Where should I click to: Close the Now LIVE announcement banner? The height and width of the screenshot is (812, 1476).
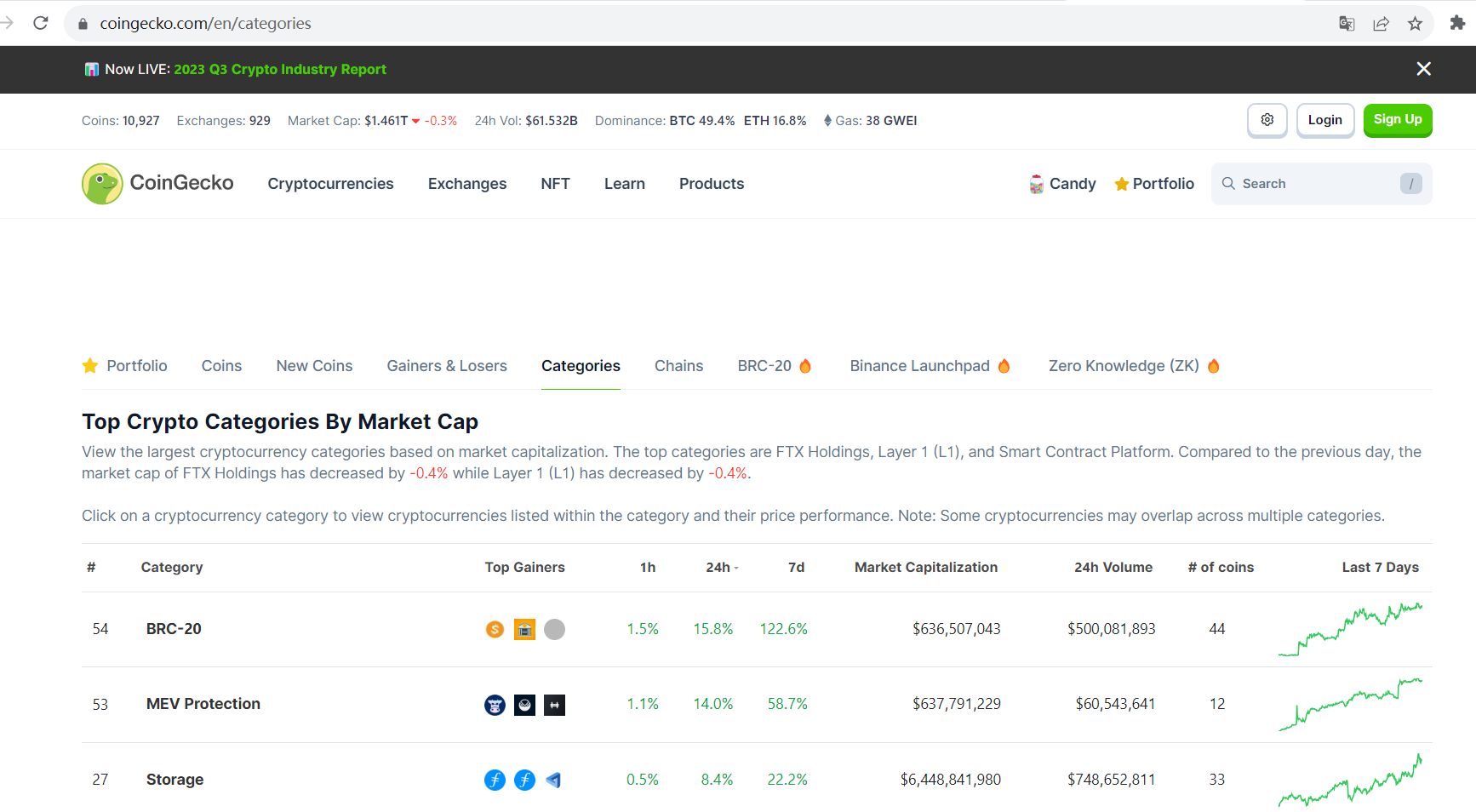tap(1423, 69)
